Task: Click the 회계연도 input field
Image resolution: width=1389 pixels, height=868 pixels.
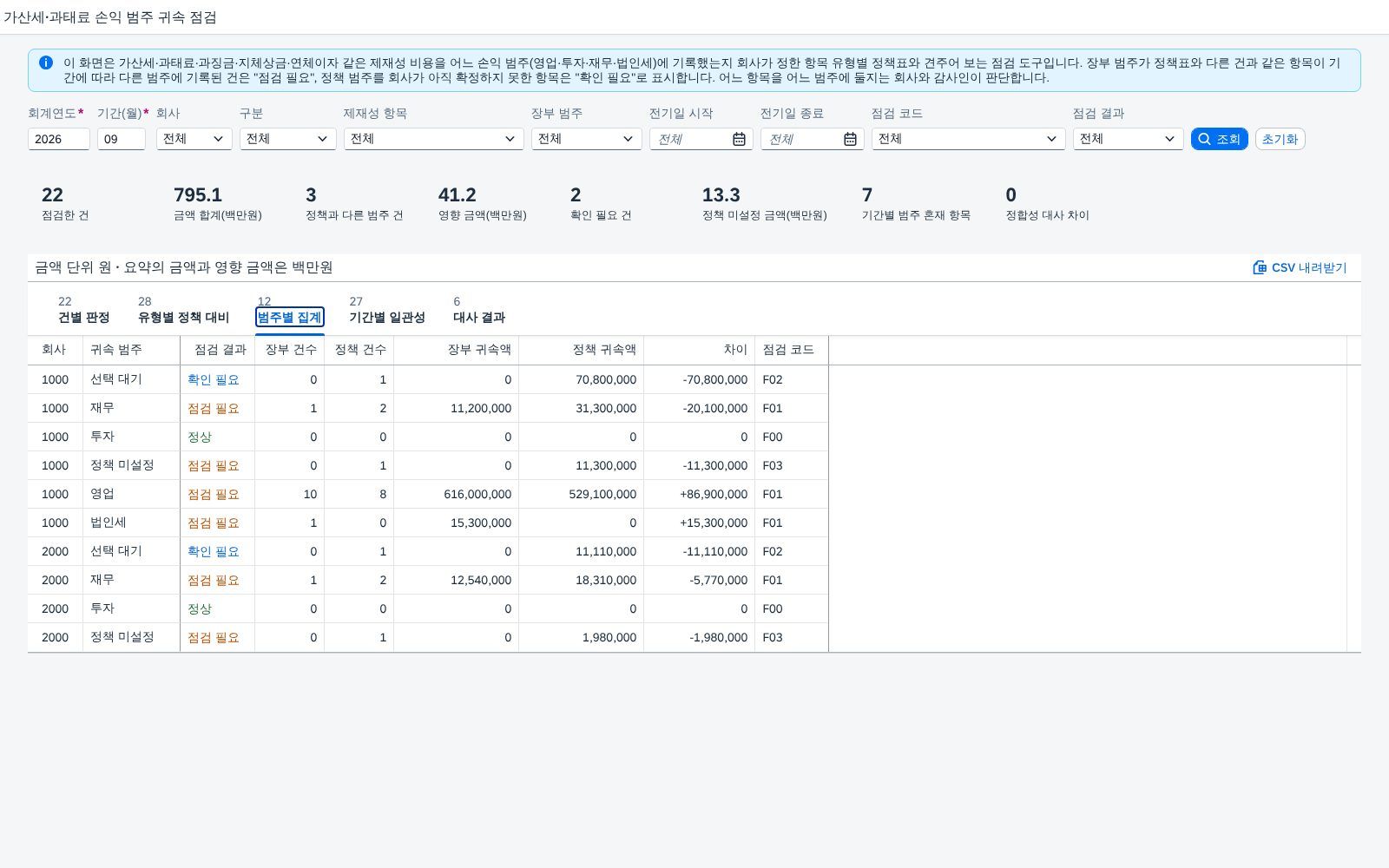Action: coord(59,139)
